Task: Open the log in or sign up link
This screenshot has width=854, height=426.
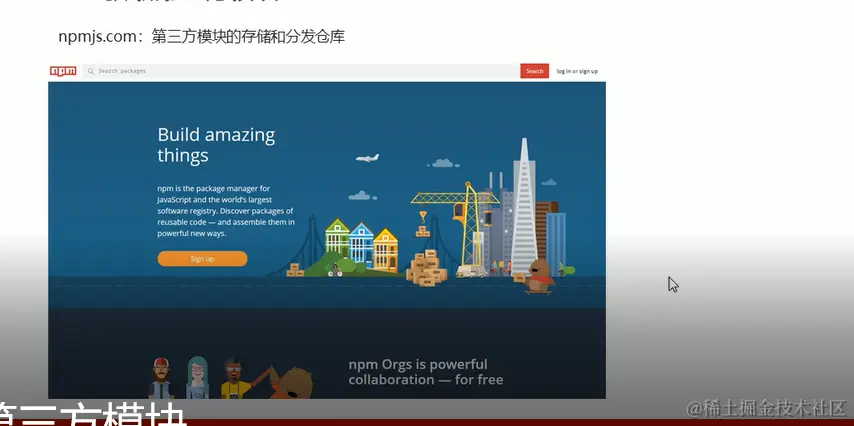Action: 577,71
